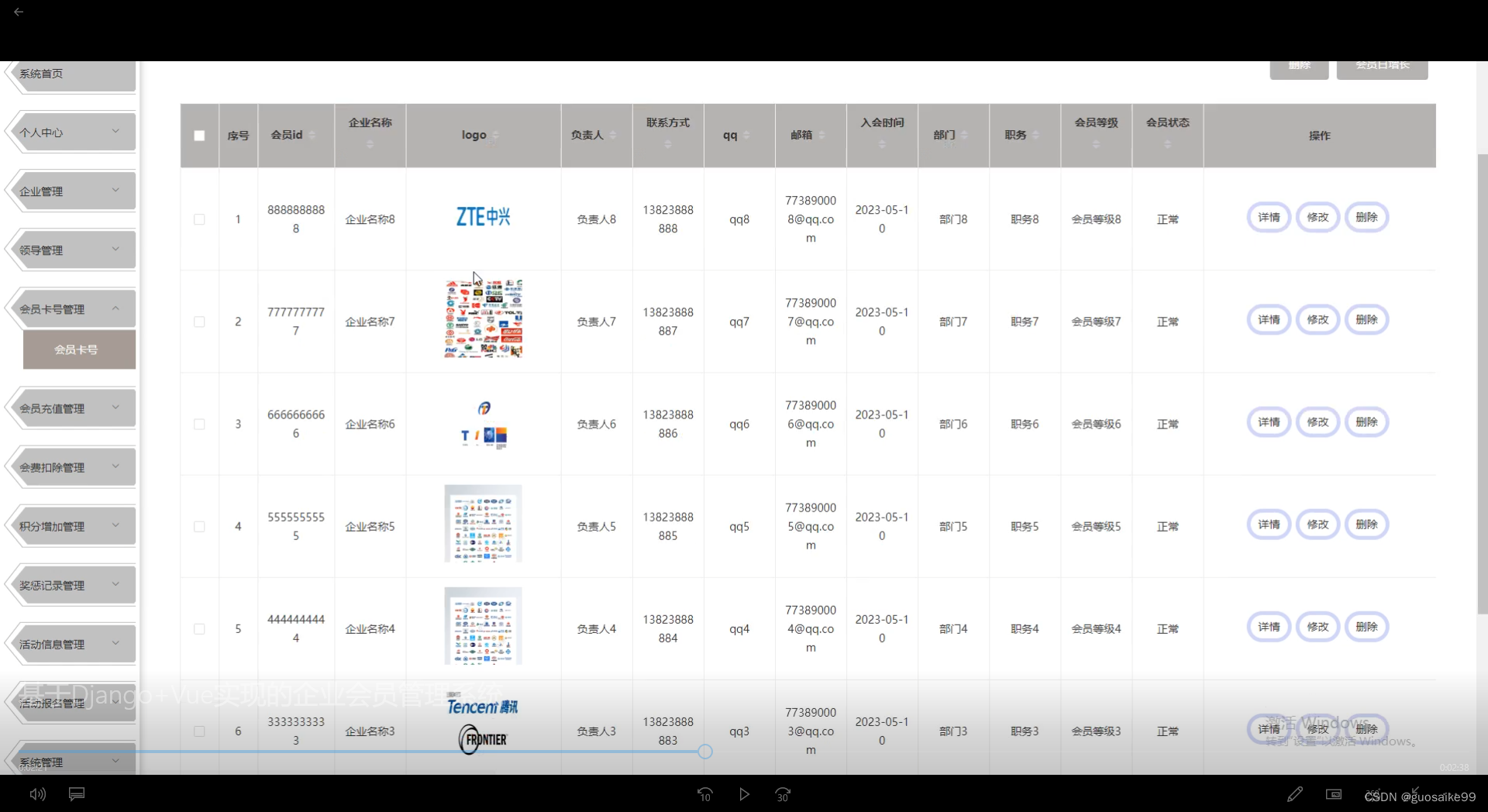Click the 详情 button for row 1
The image size is (1488, 812).
[1268, 217]
